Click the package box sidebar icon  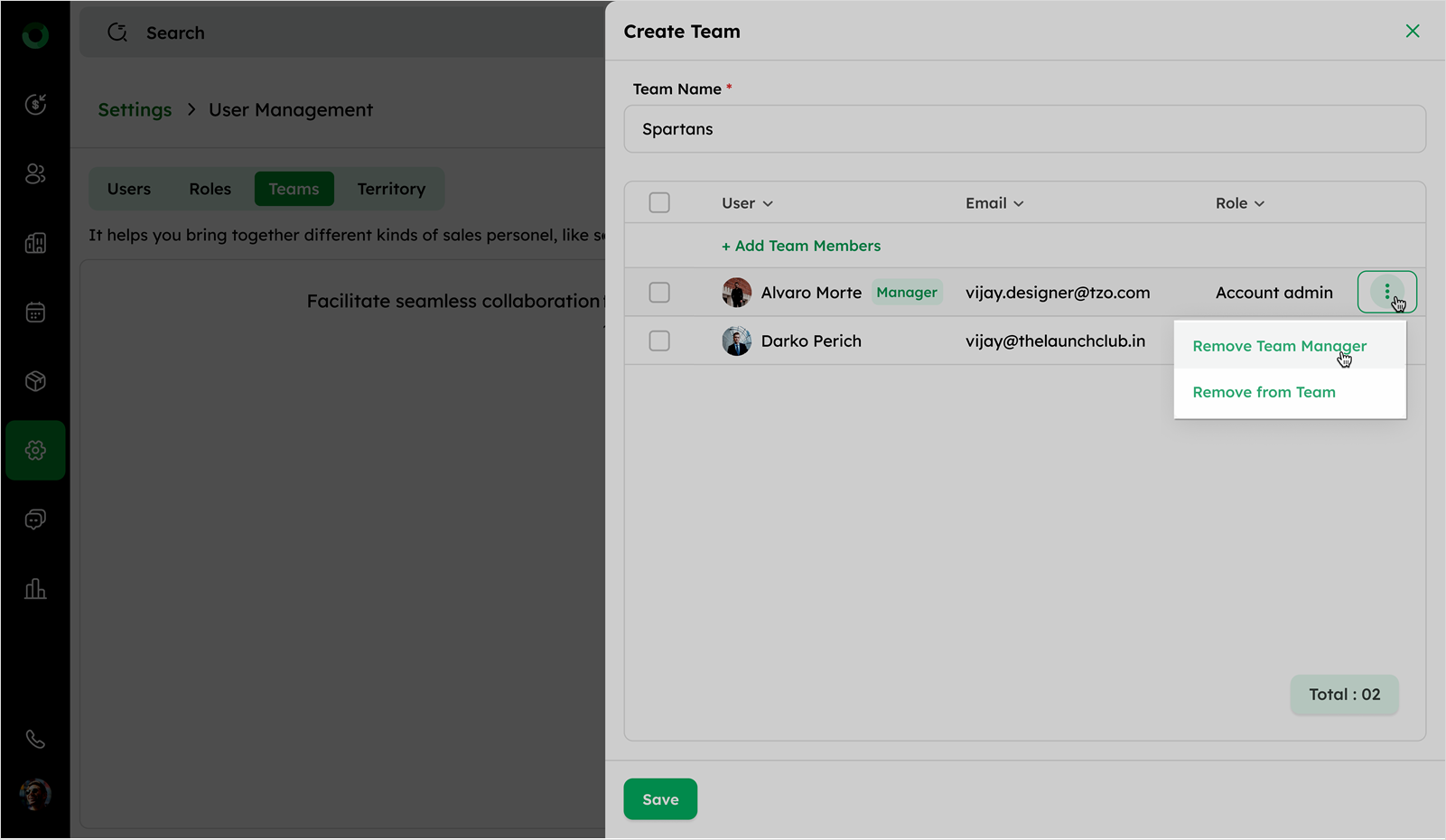point(35,381)
